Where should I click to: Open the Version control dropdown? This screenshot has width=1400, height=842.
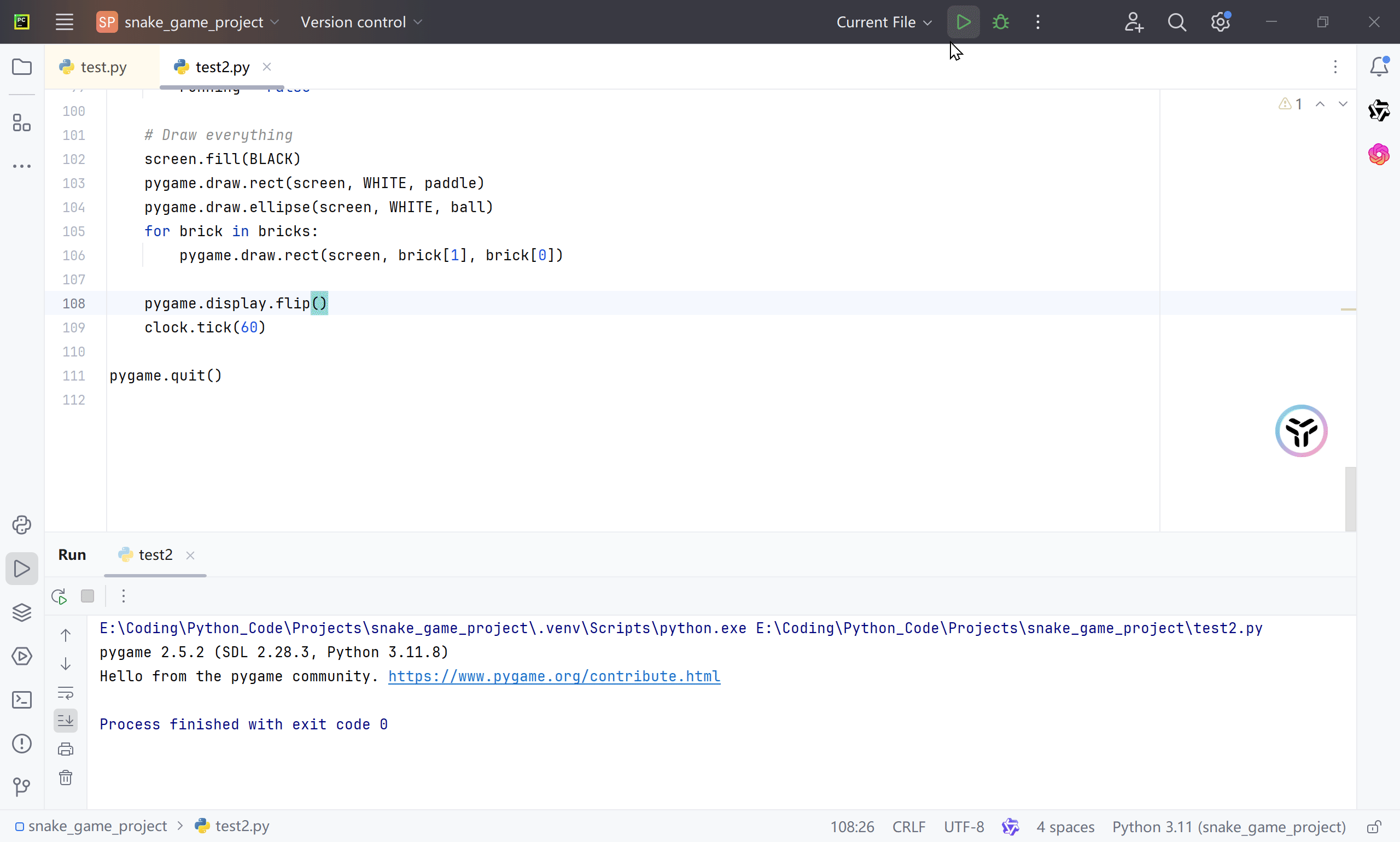[x=361, y=22]
